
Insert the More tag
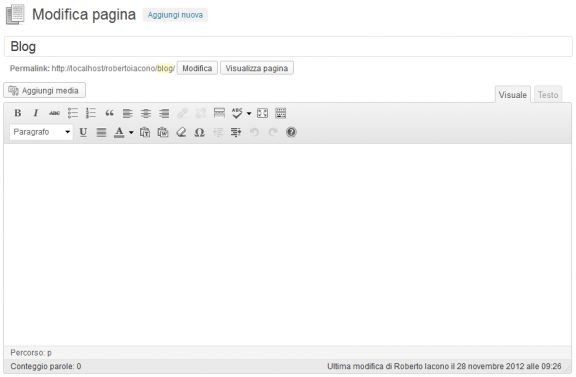(219, 113)
